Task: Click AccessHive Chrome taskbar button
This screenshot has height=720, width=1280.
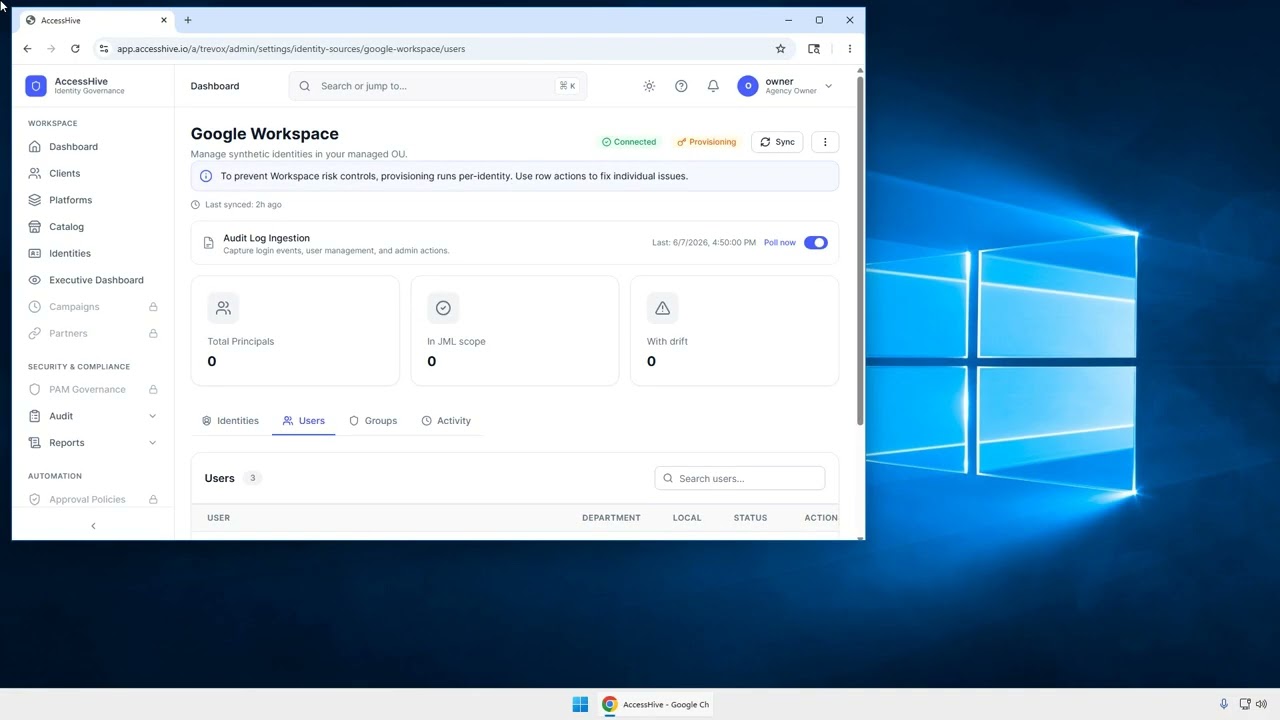Action: click(x=655, y=704)
